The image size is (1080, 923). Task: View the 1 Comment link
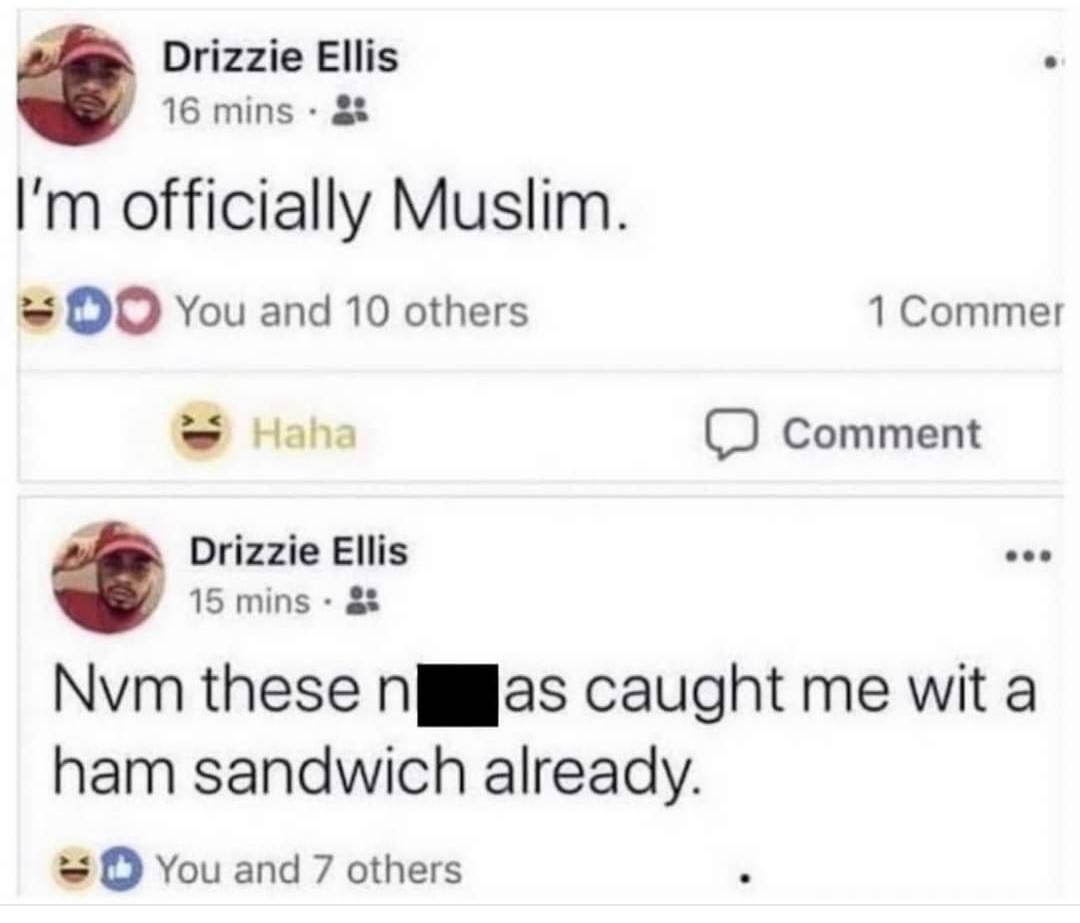click(x=964, y=312)
